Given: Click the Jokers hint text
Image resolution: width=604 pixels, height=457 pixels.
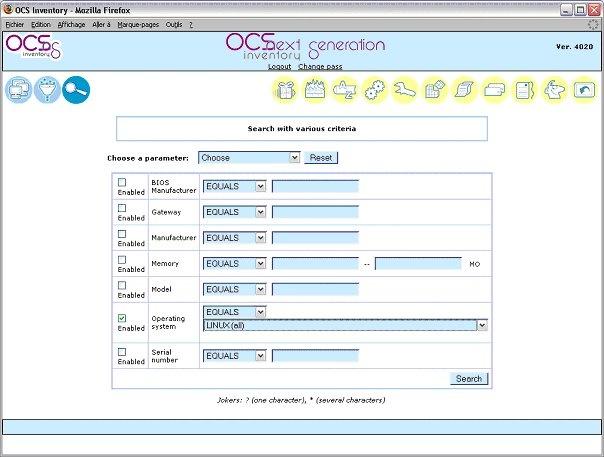Looking at the screenshot, I should 301,400.
